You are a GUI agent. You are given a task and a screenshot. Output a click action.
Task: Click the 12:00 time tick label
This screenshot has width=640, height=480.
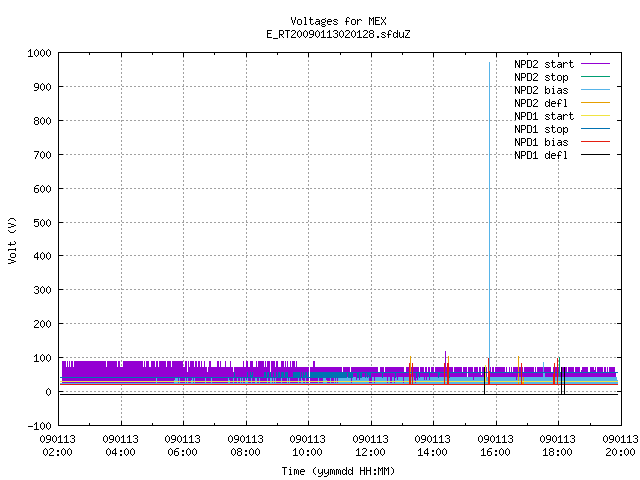pos(370,452)
